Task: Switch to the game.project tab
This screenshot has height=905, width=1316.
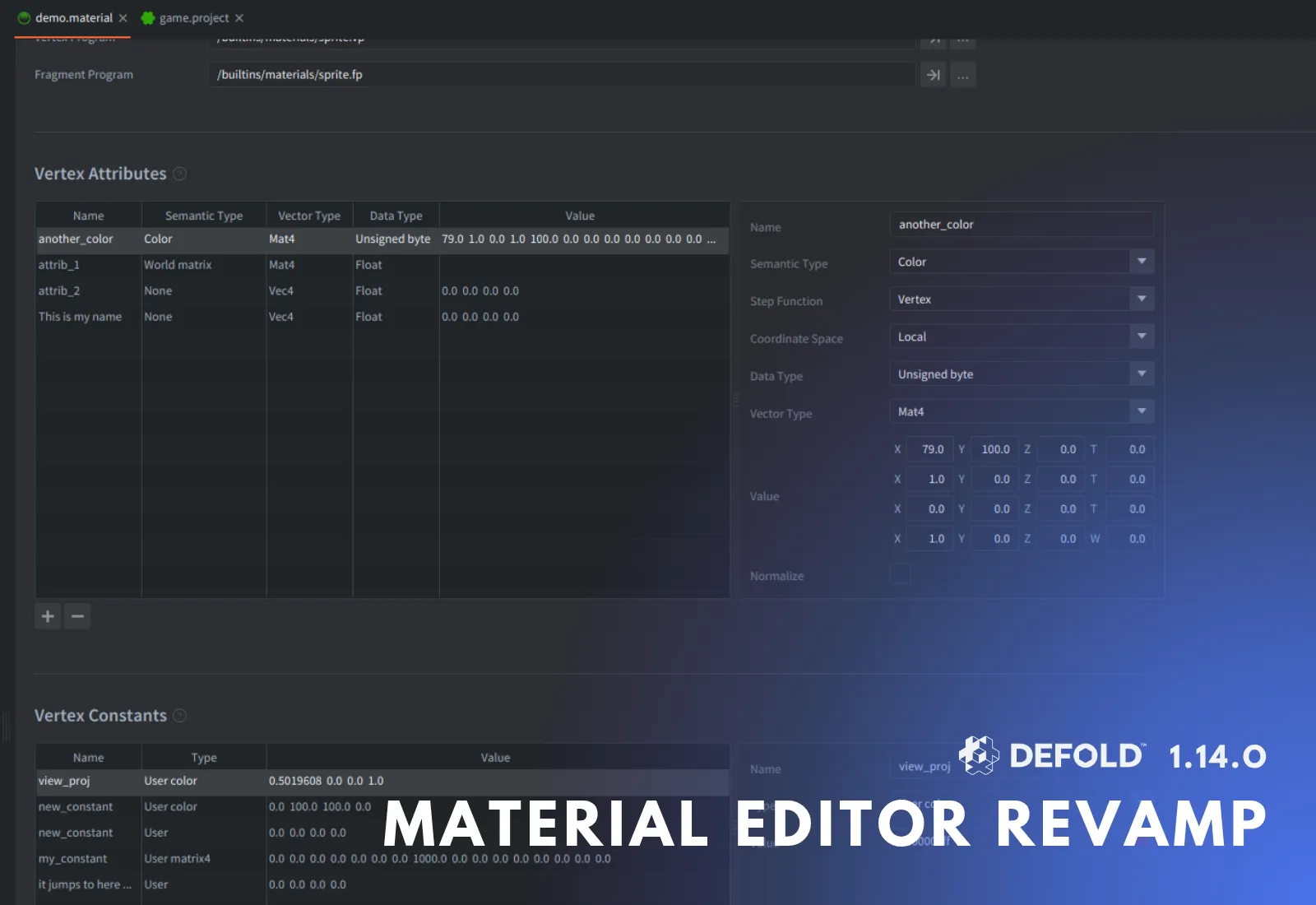Action: coord(193,18)
